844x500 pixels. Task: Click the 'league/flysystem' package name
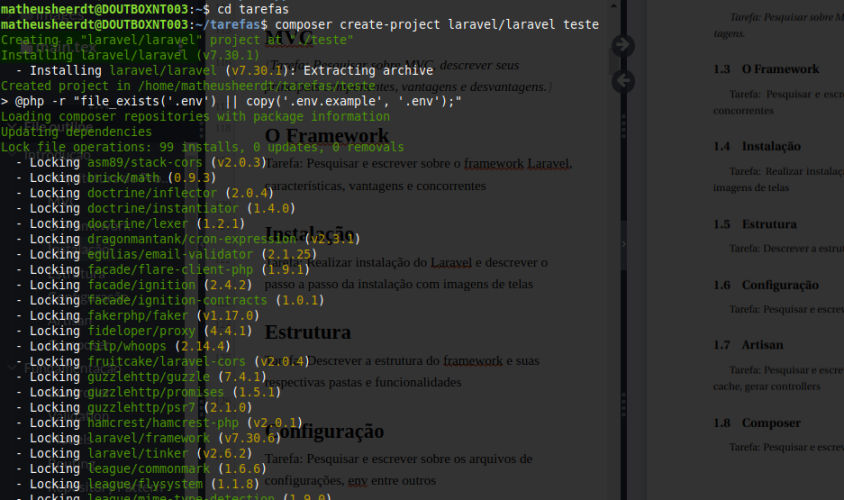(x=145, y=484)
